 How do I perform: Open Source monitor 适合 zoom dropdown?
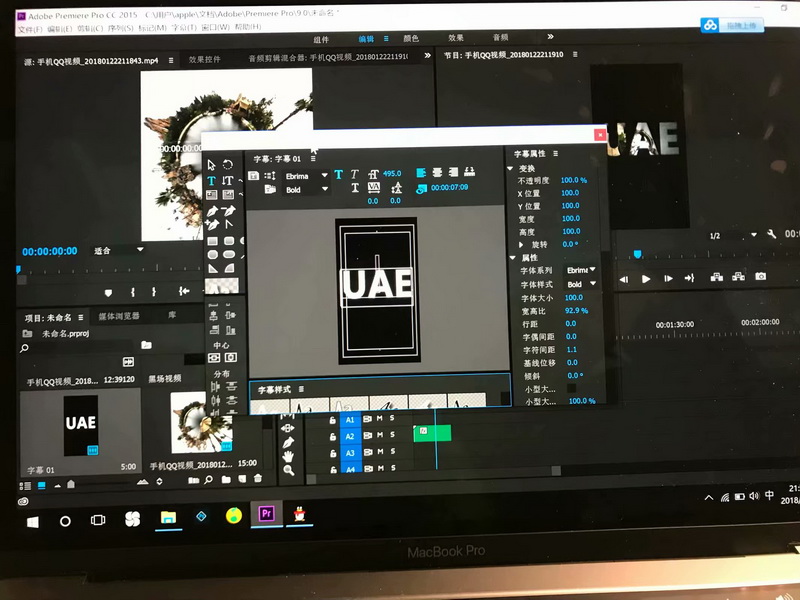tap(118, 250)
